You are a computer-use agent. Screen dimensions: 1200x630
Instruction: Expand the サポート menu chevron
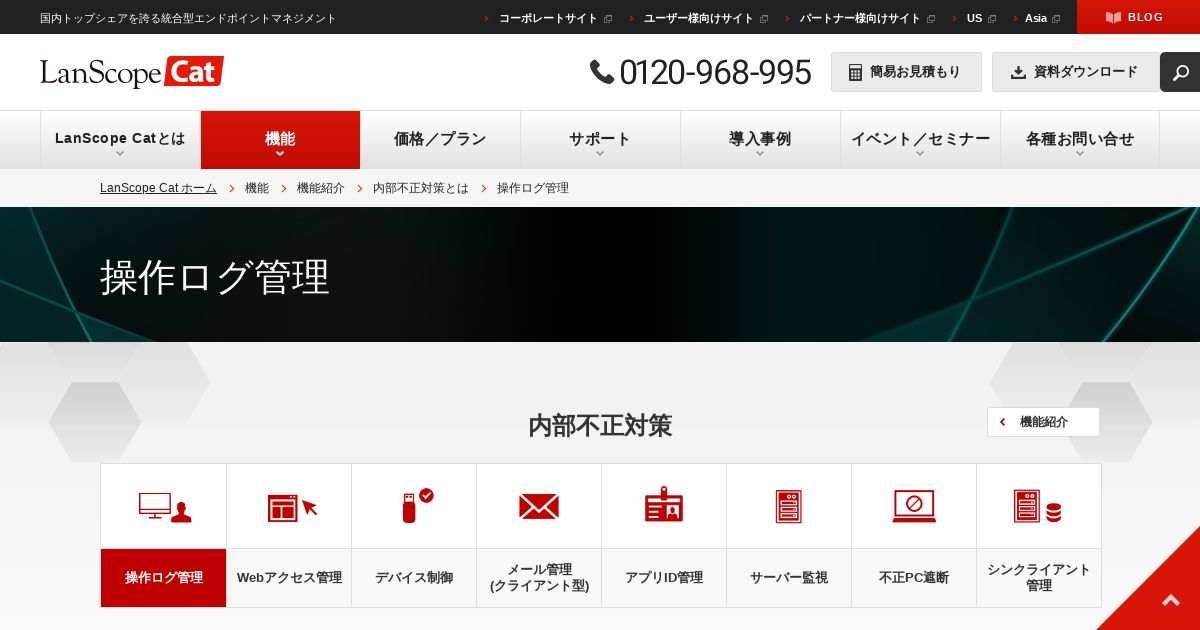600,154
